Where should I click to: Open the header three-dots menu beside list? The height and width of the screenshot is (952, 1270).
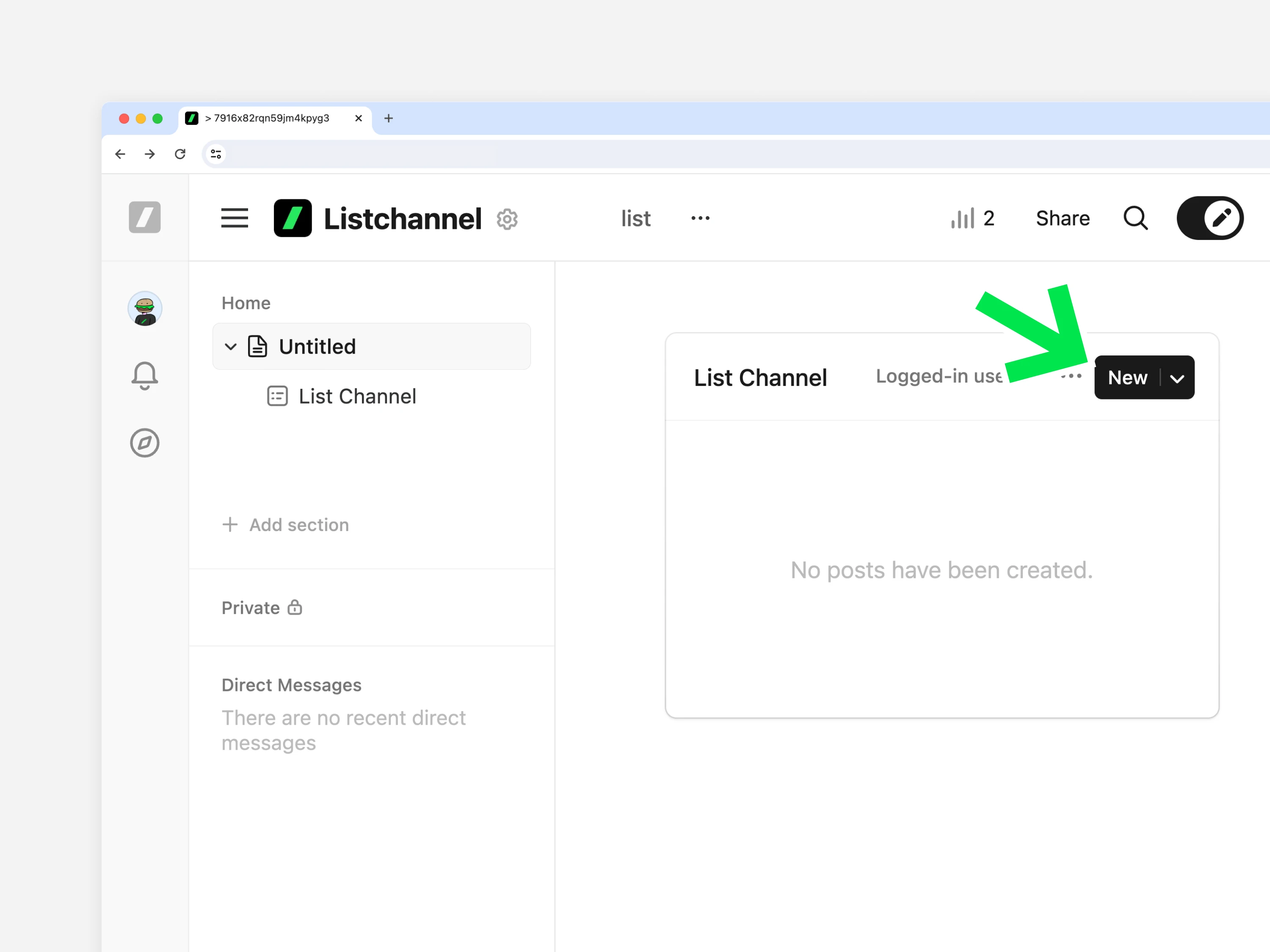click(700, 218)
